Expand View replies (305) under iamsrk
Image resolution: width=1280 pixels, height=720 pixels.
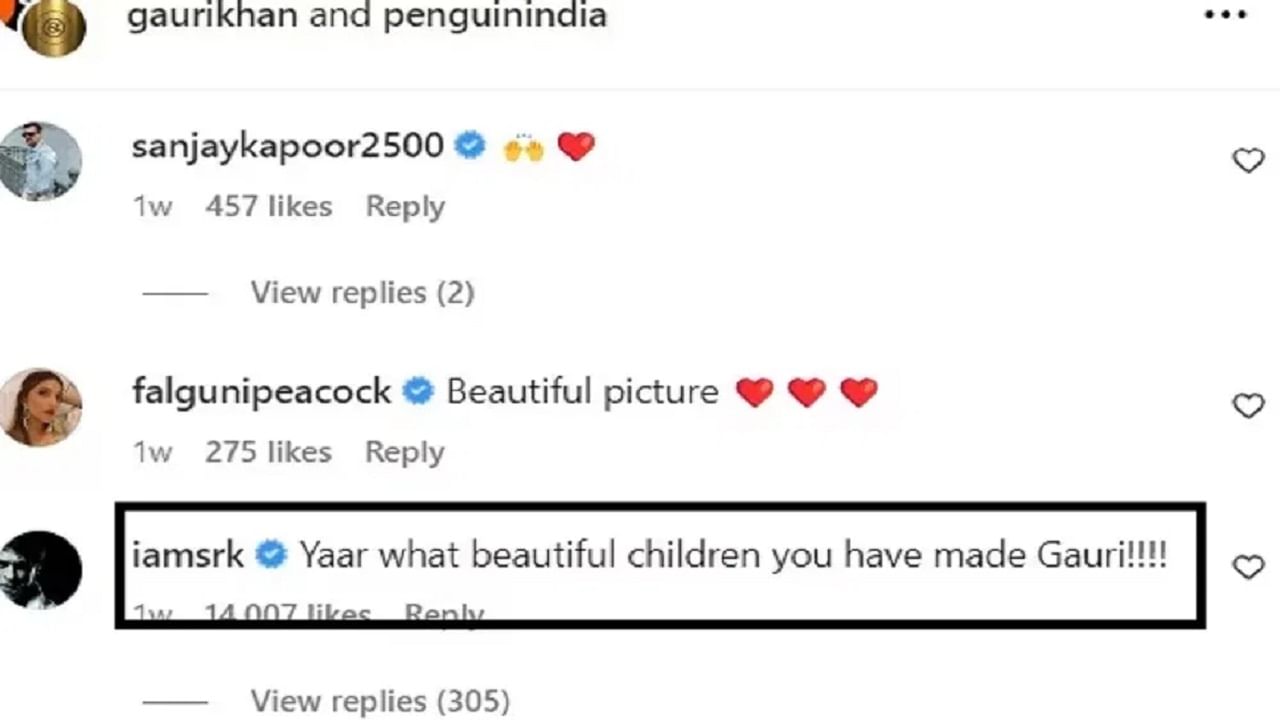click(x=379, y=700)
